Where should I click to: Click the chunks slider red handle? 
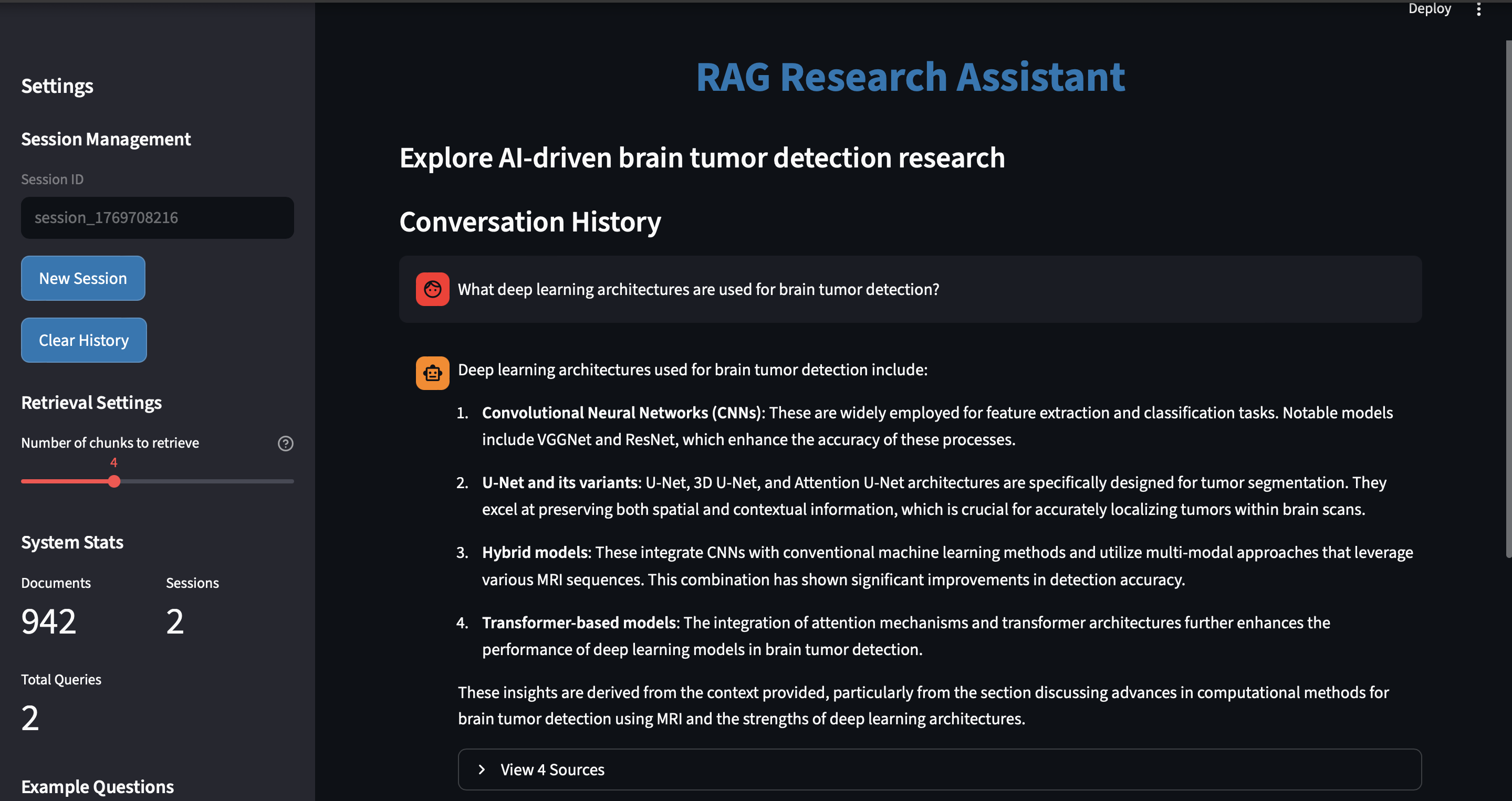click(x=114, y=481)
